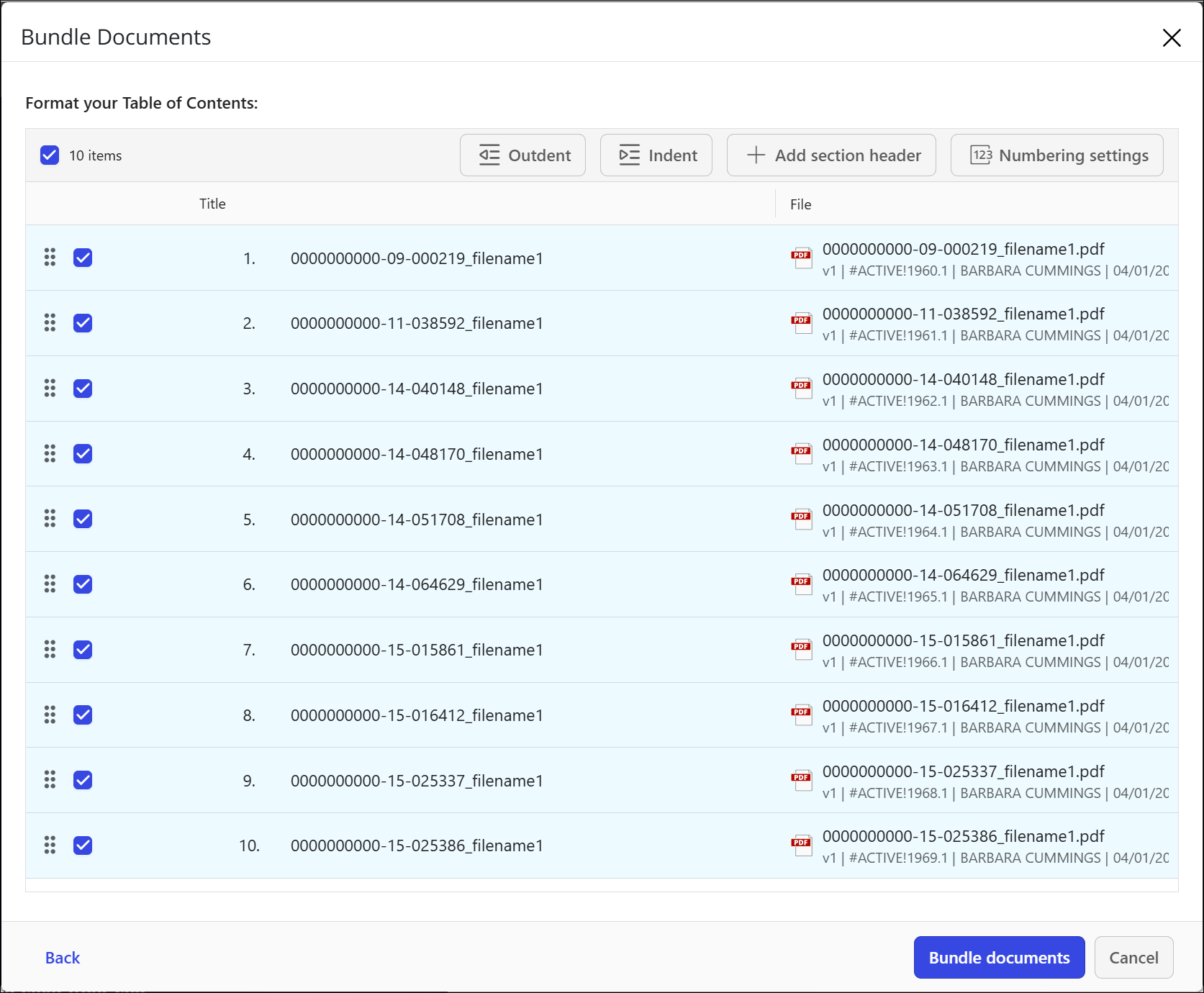Go Back to the previous step
The width and height of the screenshot is (1204, 993).
pos(63,958)
